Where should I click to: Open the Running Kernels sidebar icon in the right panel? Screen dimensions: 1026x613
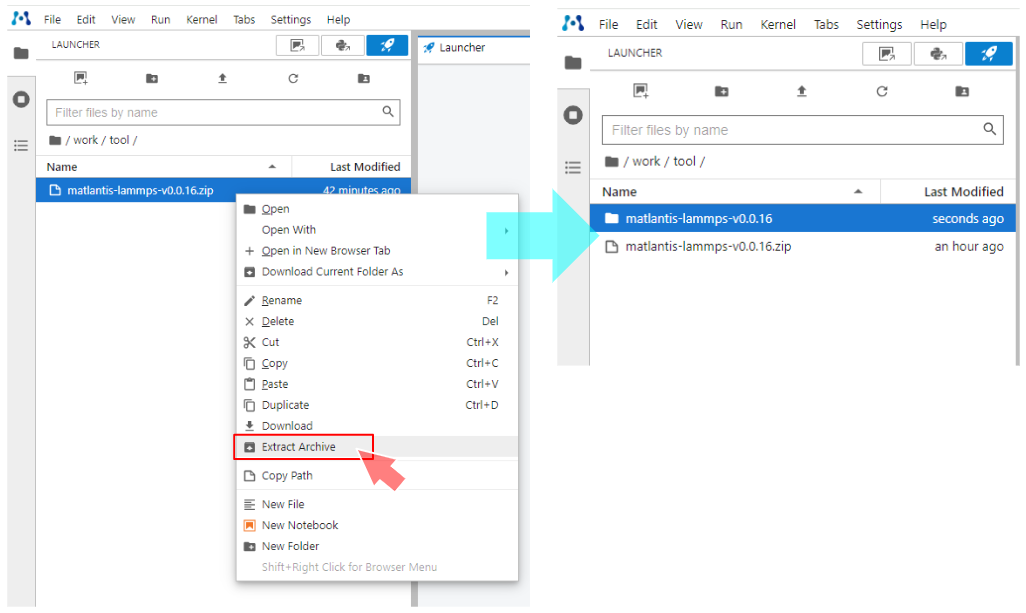573,115
